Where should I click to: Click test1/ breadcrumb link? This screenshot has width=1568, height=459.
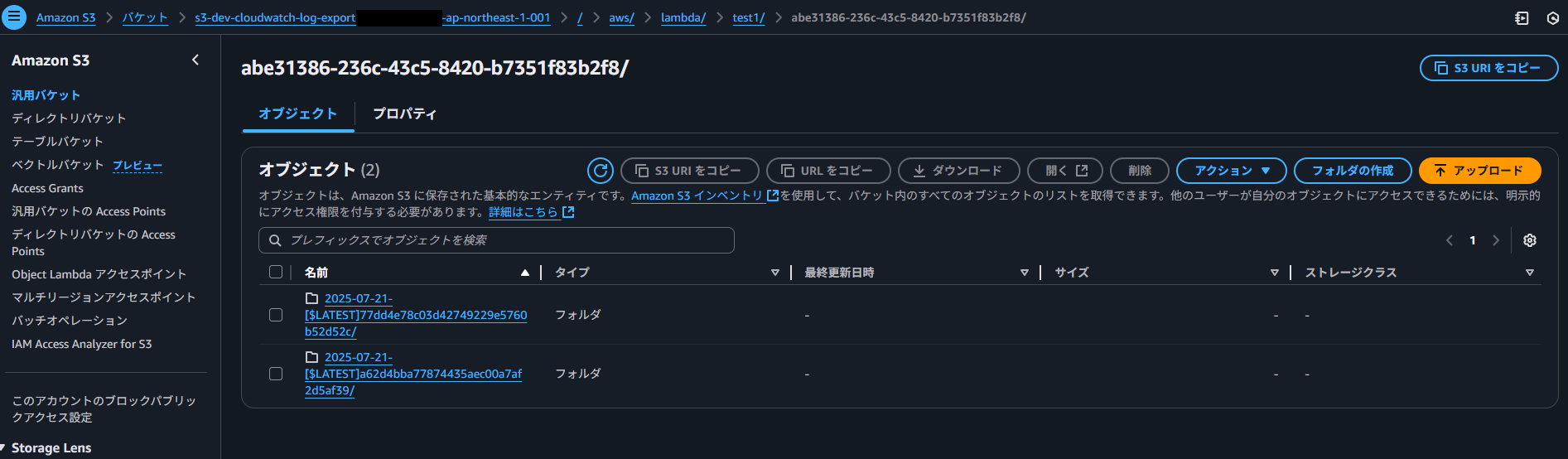click(749, 17)
